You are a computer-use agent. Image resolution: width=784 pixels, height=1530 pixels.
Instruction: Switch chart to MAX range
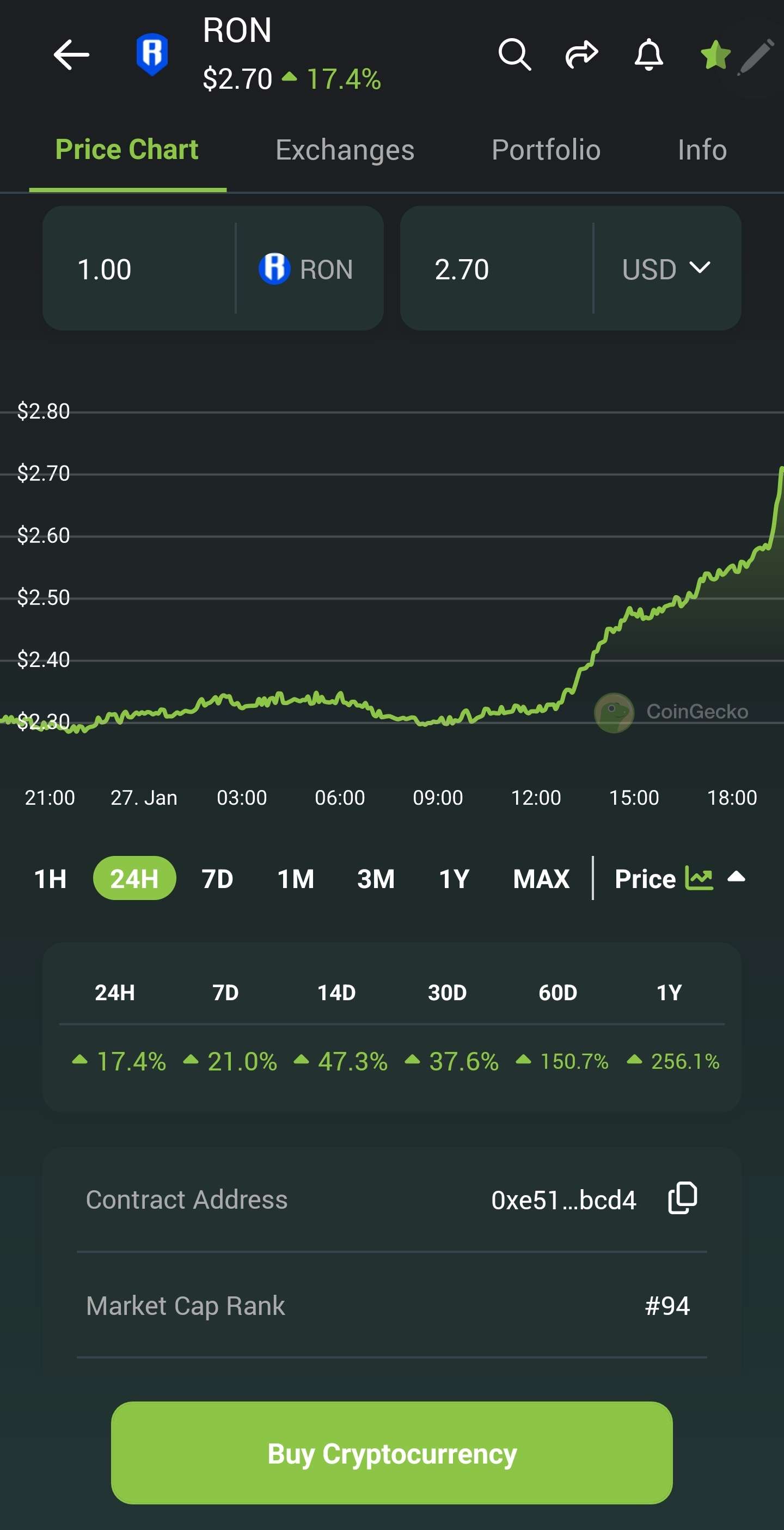[541, 878]
